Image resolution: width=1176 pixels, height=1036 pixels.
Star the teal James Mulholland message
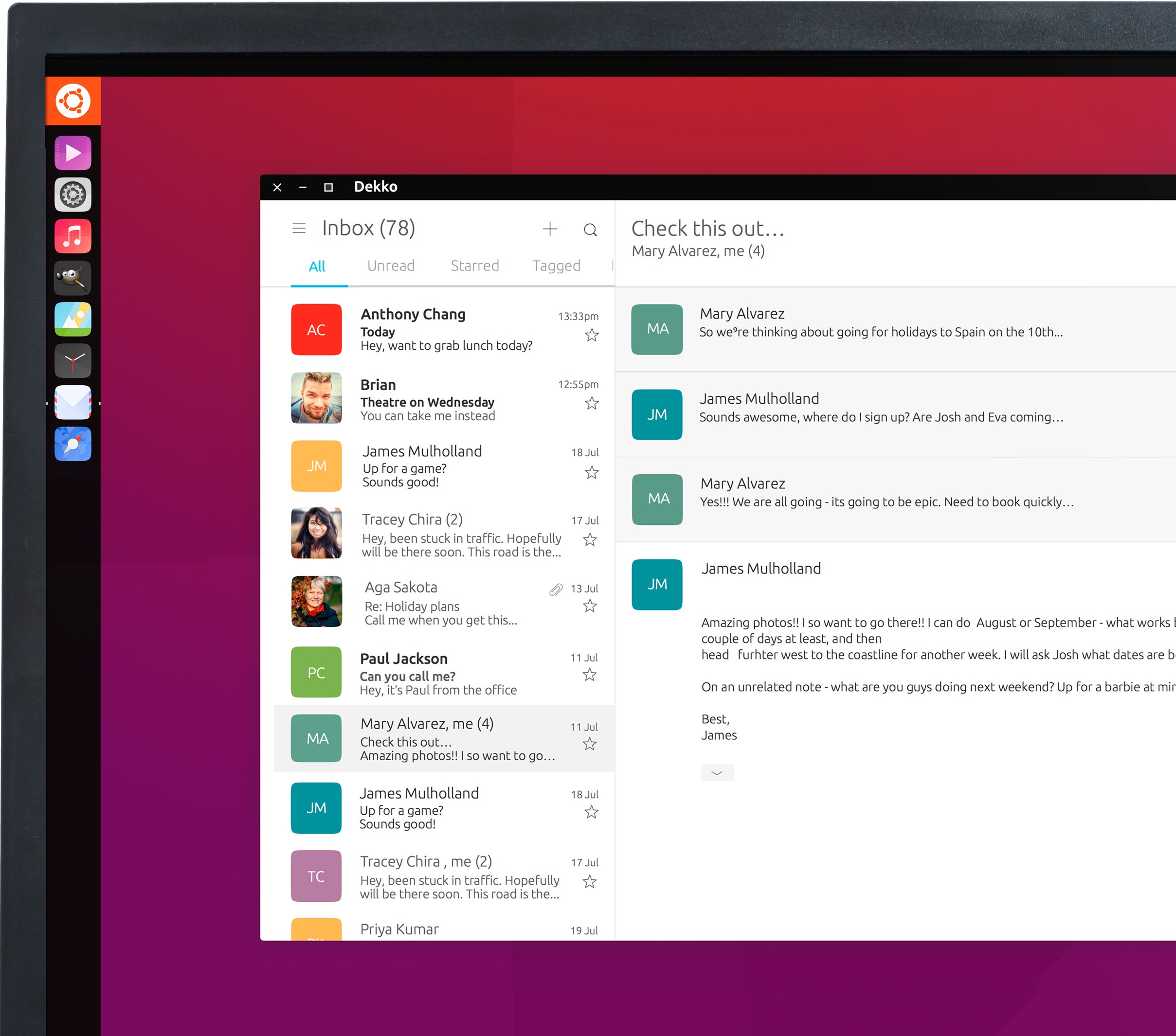click(592, 812)
